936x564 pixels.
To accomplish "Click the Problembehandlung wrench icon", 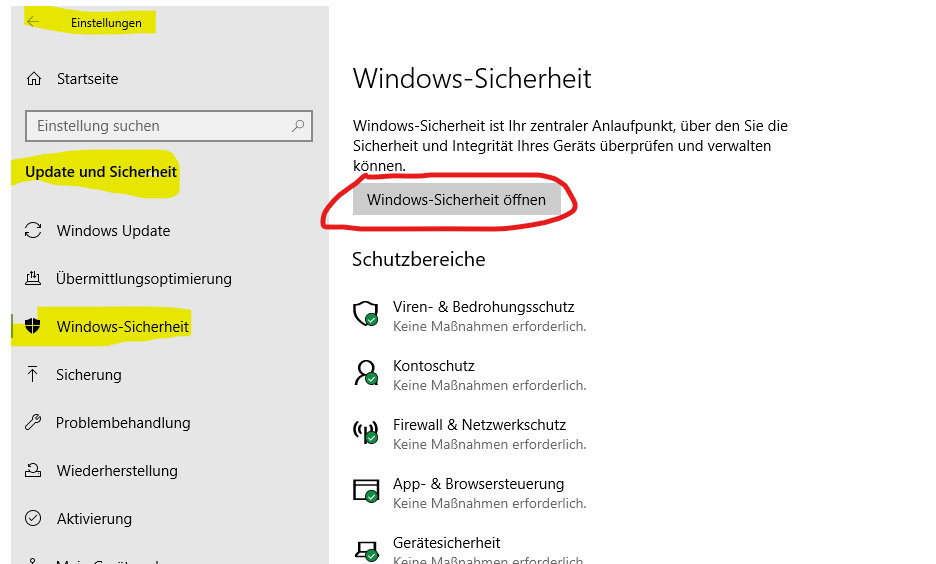I will 33,422.
